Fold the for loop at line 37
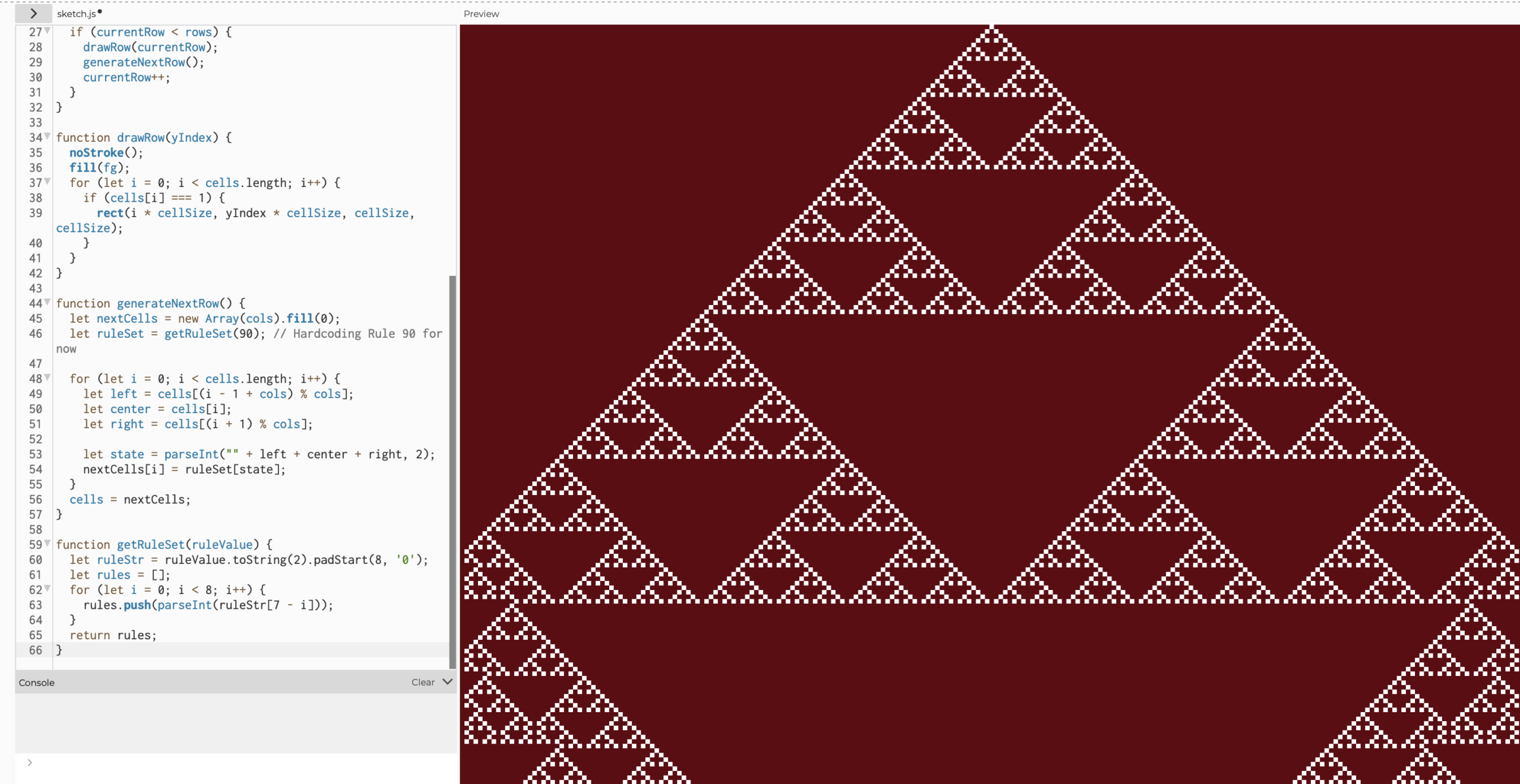 click(x=47, y=182)
